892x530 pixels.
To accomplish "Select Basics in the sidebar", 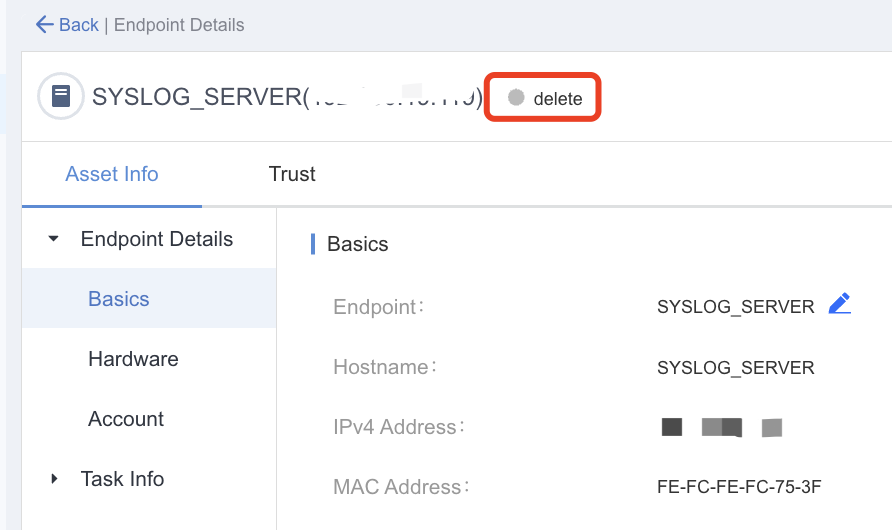I will [119, 299].
